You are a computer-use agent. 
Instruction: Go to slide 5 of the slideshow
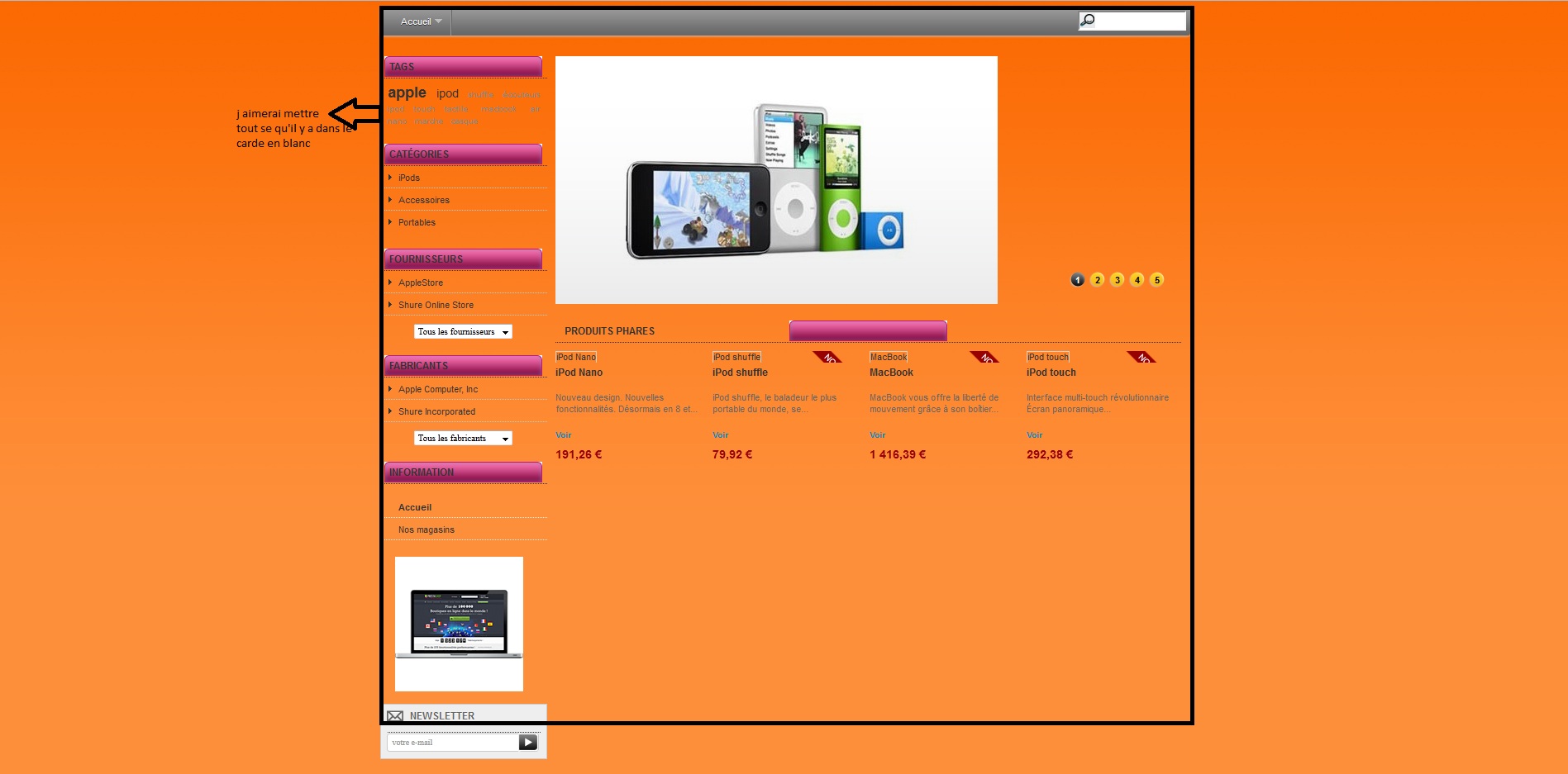(1156, 280)
